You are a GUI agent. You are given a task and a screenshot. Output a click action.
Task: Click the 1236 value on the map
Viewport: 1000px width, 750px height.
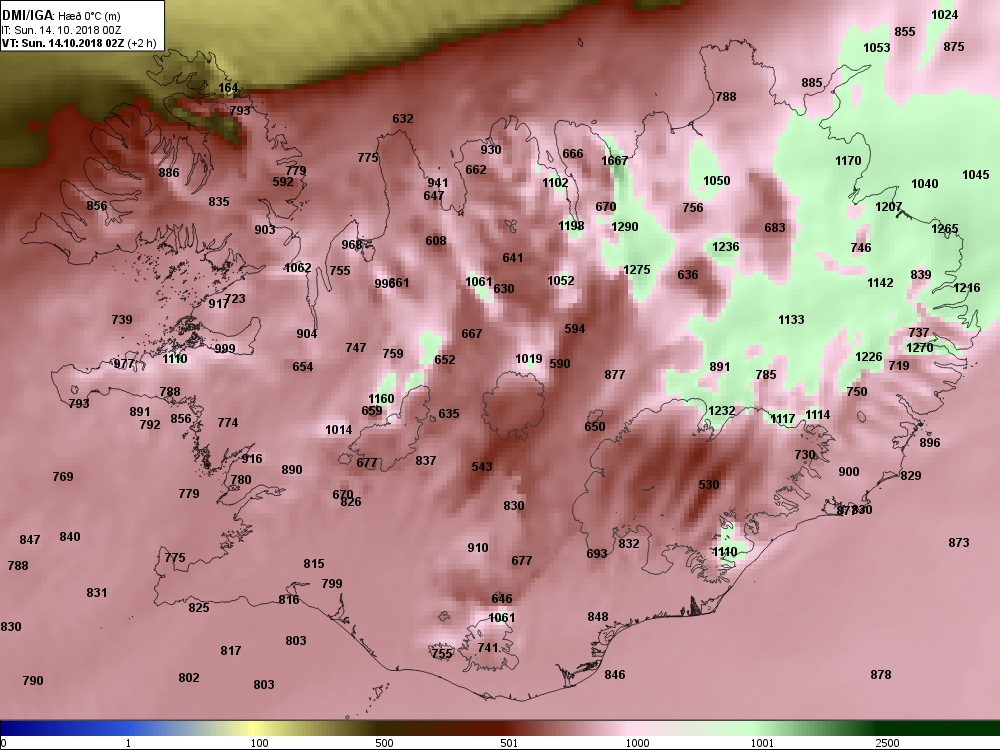[x=725, y=247]
